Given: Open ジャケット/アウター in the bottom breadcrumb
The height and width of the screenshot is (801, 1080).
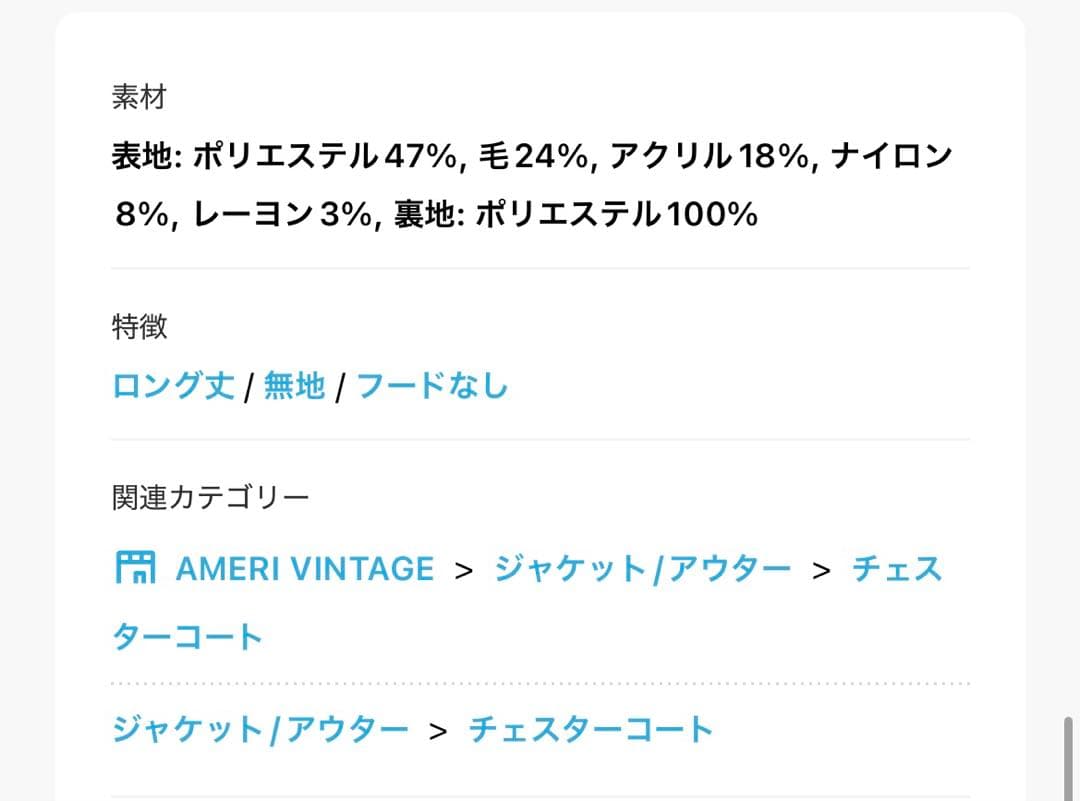Looking at the screenshot, I should pyautogui.click(x=260, y=728).
